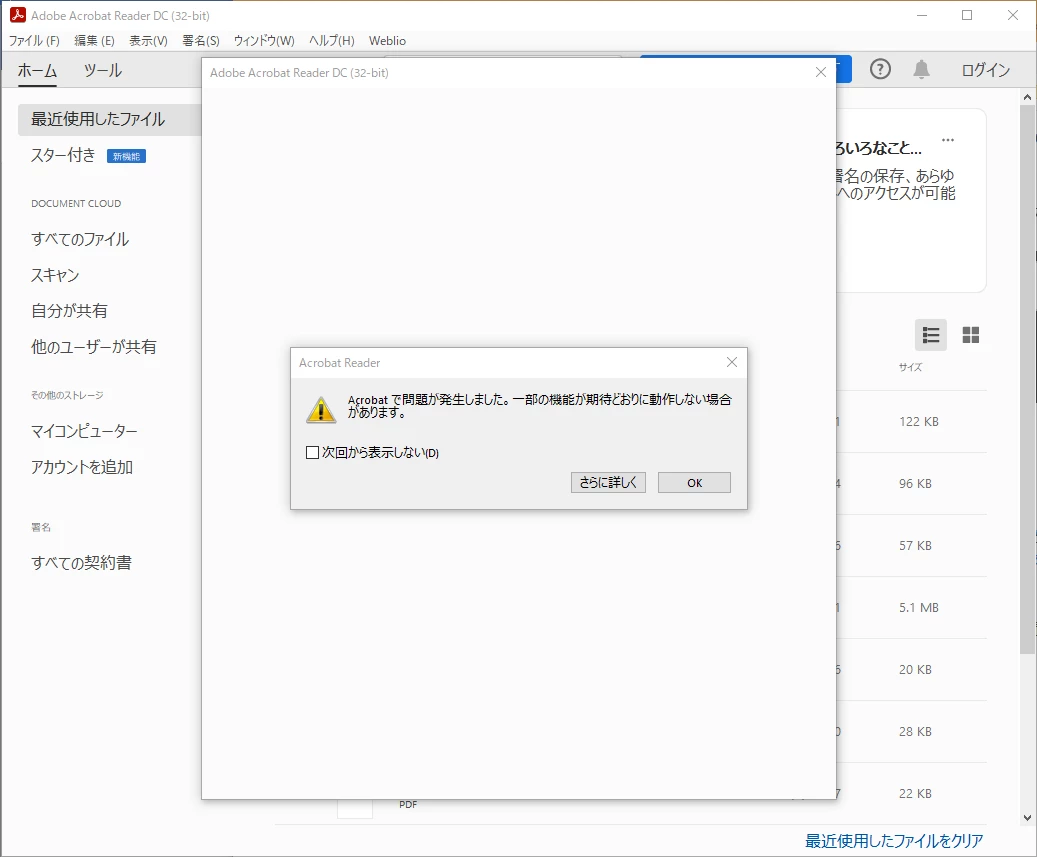This screenshot has height=857, width=1037.
Task: Switch to the ツール tab
Action: (103, 70)
